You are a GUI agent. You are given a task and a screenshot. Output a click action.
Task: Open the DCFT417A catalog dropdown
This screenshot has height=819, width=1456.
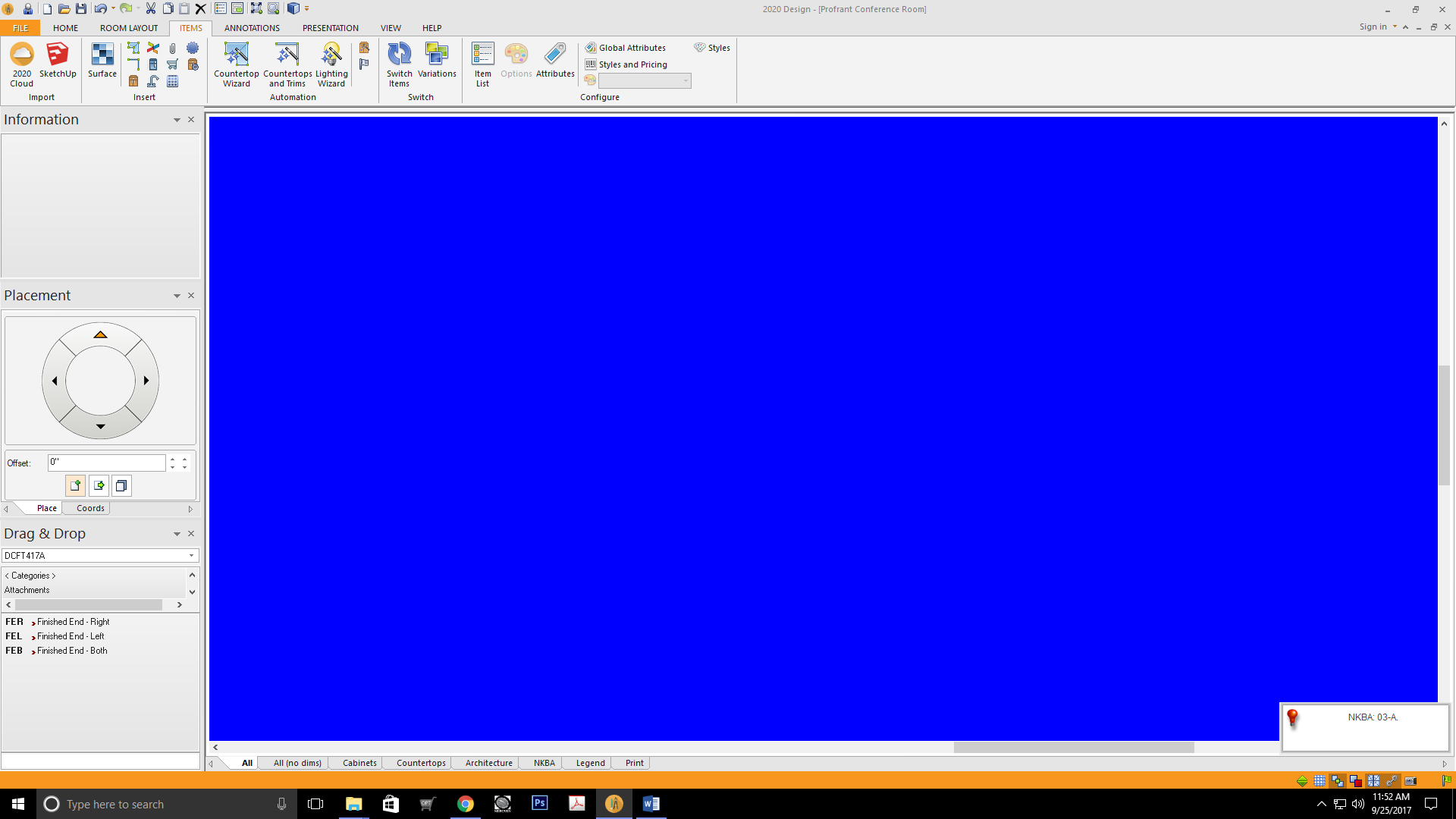click(191, 556)
